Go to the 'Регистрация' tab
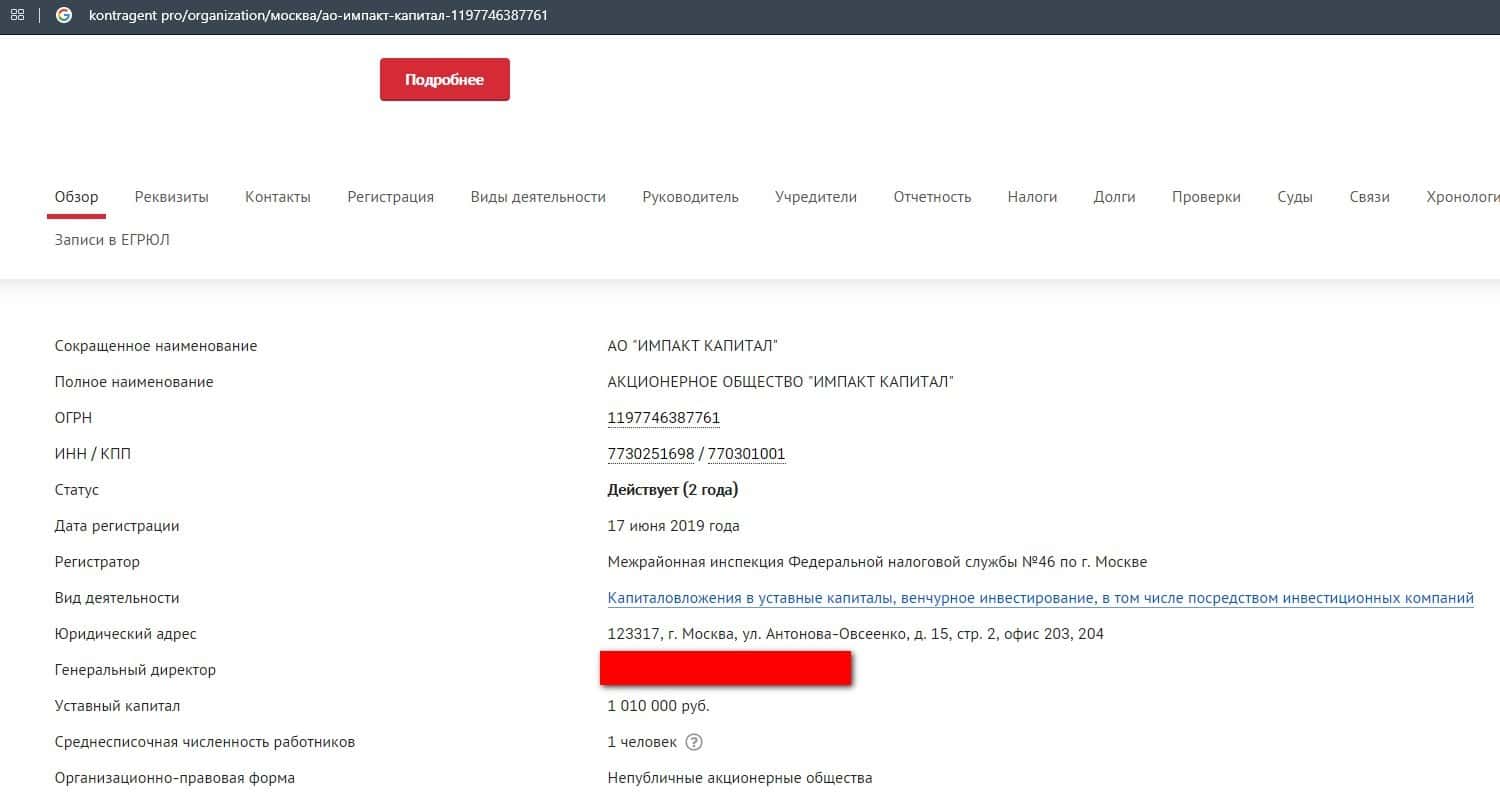This screenshot has width=1500, height=805. 391,197
